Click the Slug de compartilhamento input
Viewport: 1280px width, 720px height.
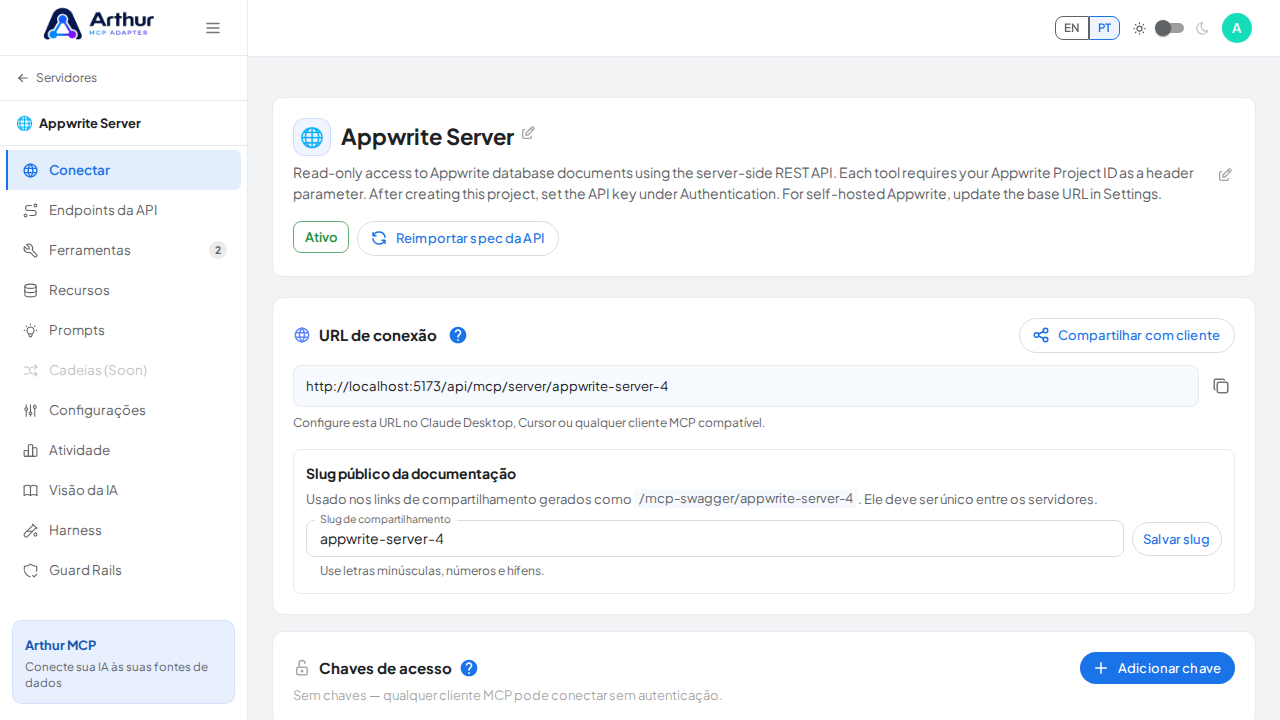pos(715,539)
